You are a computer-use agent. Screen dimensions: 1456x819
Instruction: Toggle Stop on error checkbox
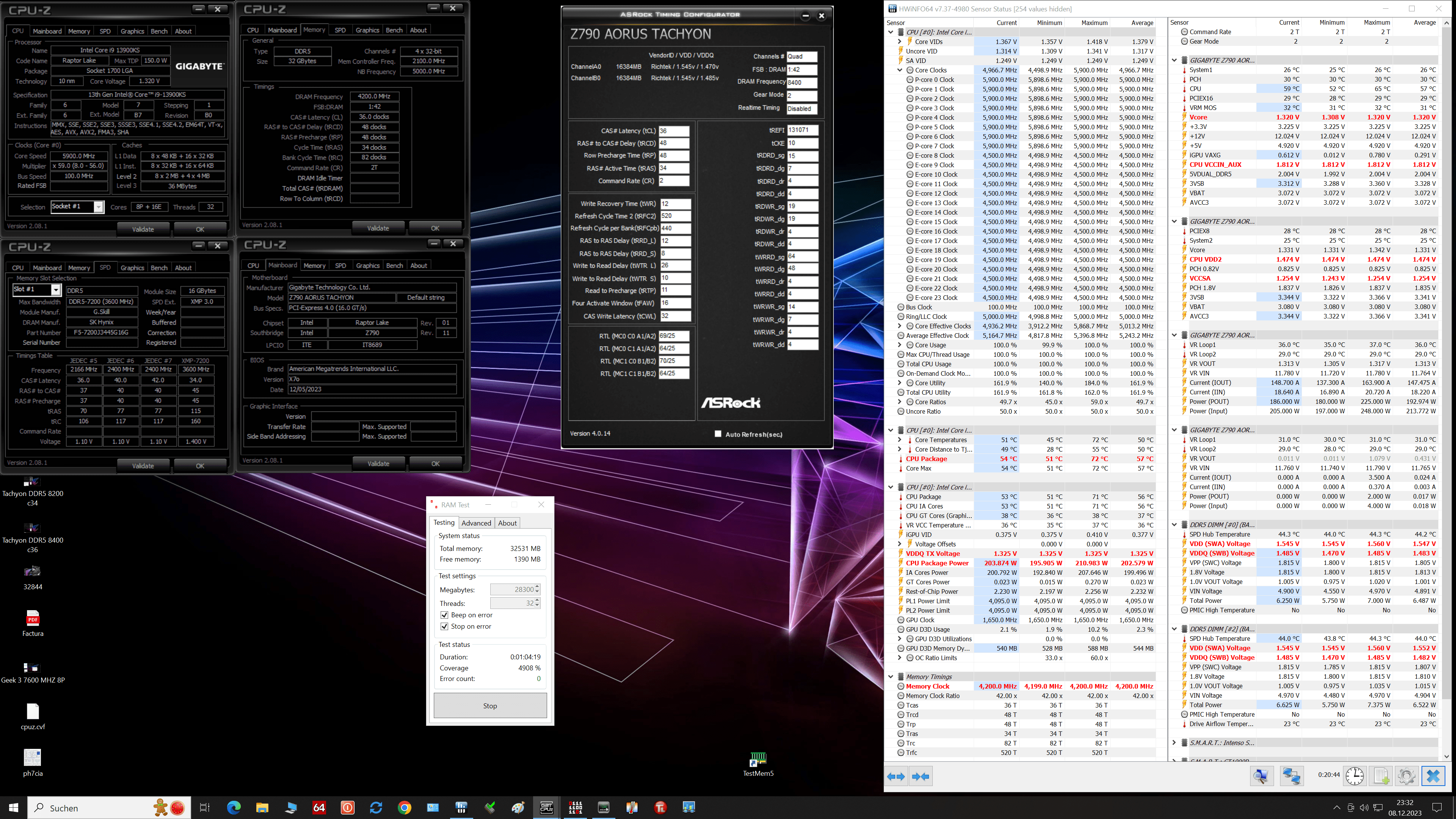click(x=444, y=626)
